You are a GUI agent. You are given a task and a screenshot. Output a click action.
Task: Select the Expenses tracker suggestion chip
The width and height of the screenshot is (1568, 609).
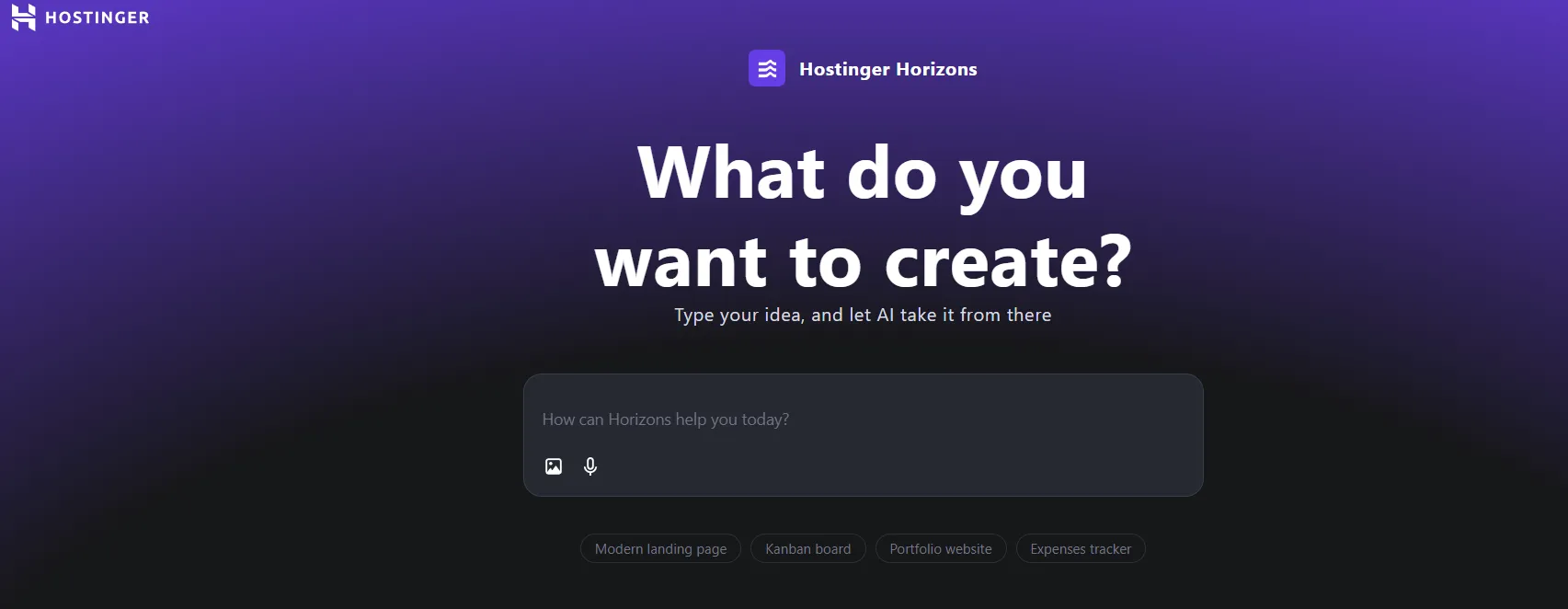point(1080,549)
